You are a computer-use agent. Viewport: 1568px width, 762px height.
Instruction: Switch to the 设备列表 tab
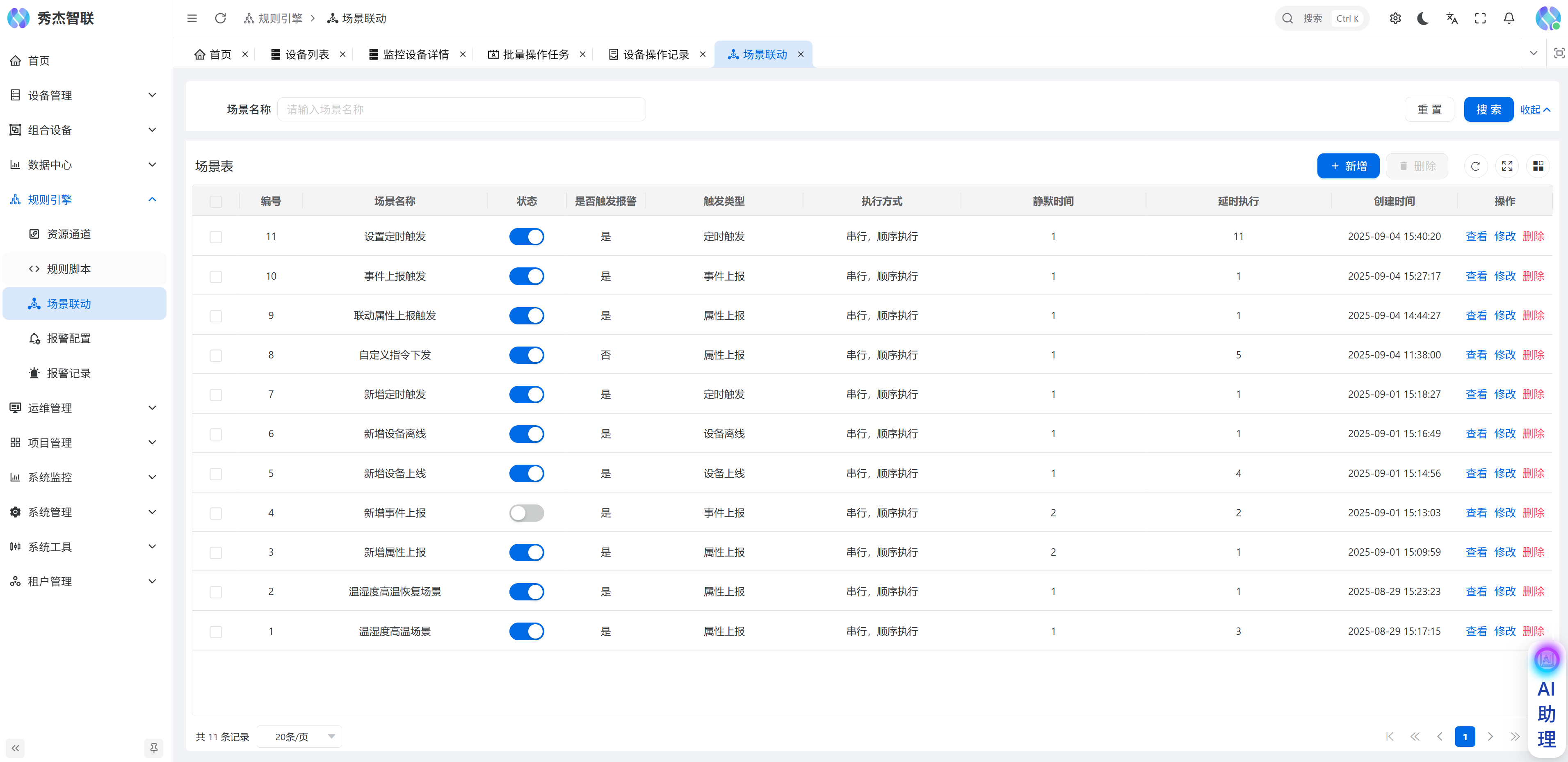pos(307,54)
